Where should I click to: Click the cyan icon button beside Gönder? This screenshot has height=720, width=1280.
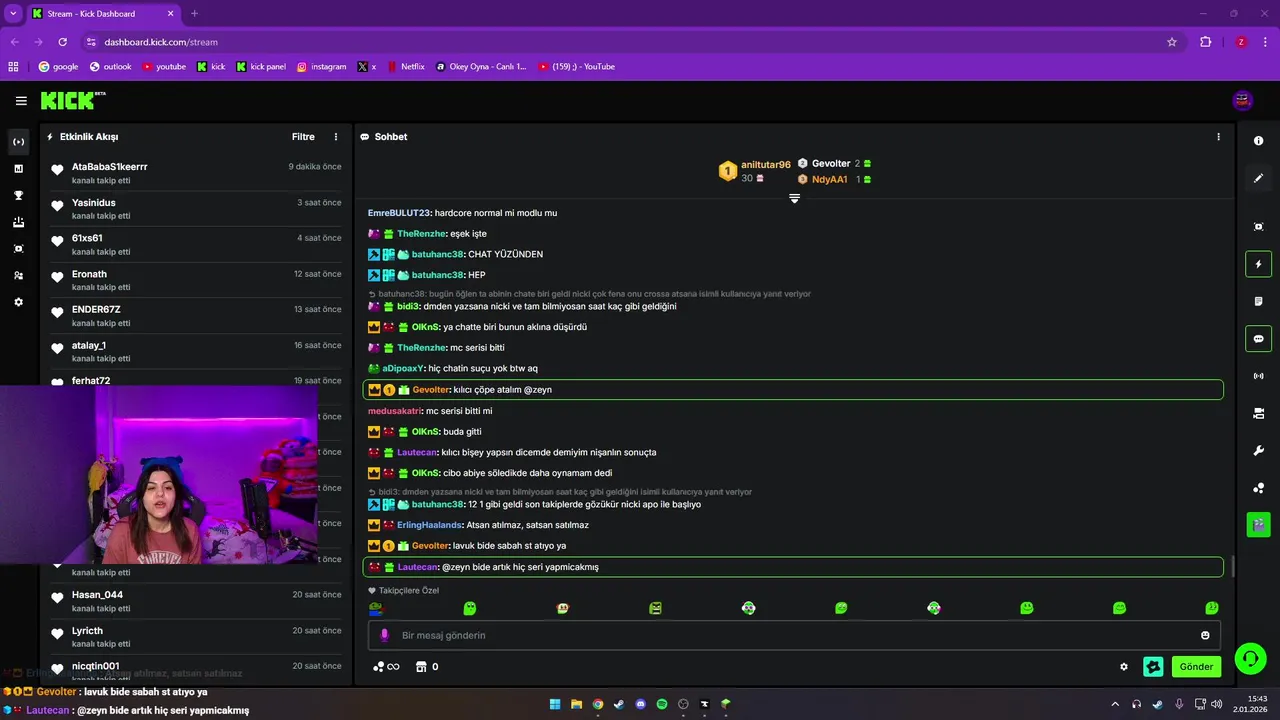[x=1153, y=667]
